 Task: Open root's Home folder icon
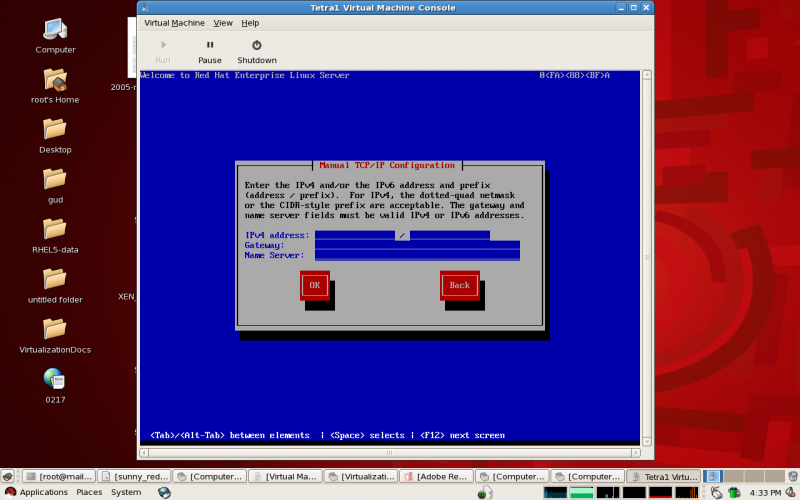click(55, 86)
